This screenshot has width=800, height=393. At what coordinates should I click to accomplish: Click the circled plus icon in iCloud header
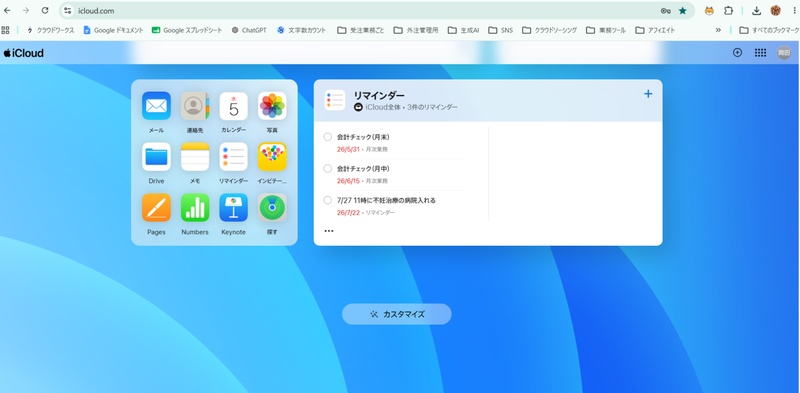point(737,53)
